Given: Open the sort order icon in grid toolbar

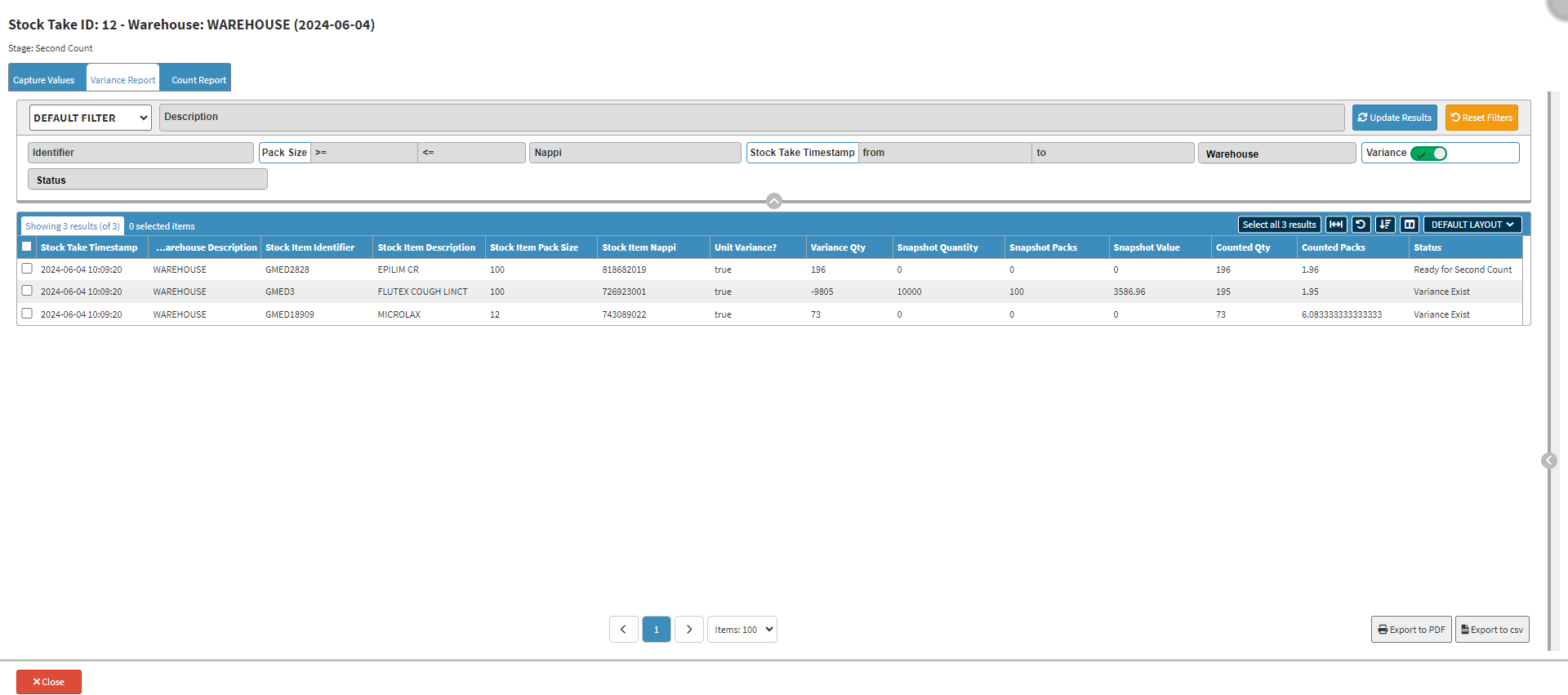Looking at the screenshot, I should coord(1385,225).
